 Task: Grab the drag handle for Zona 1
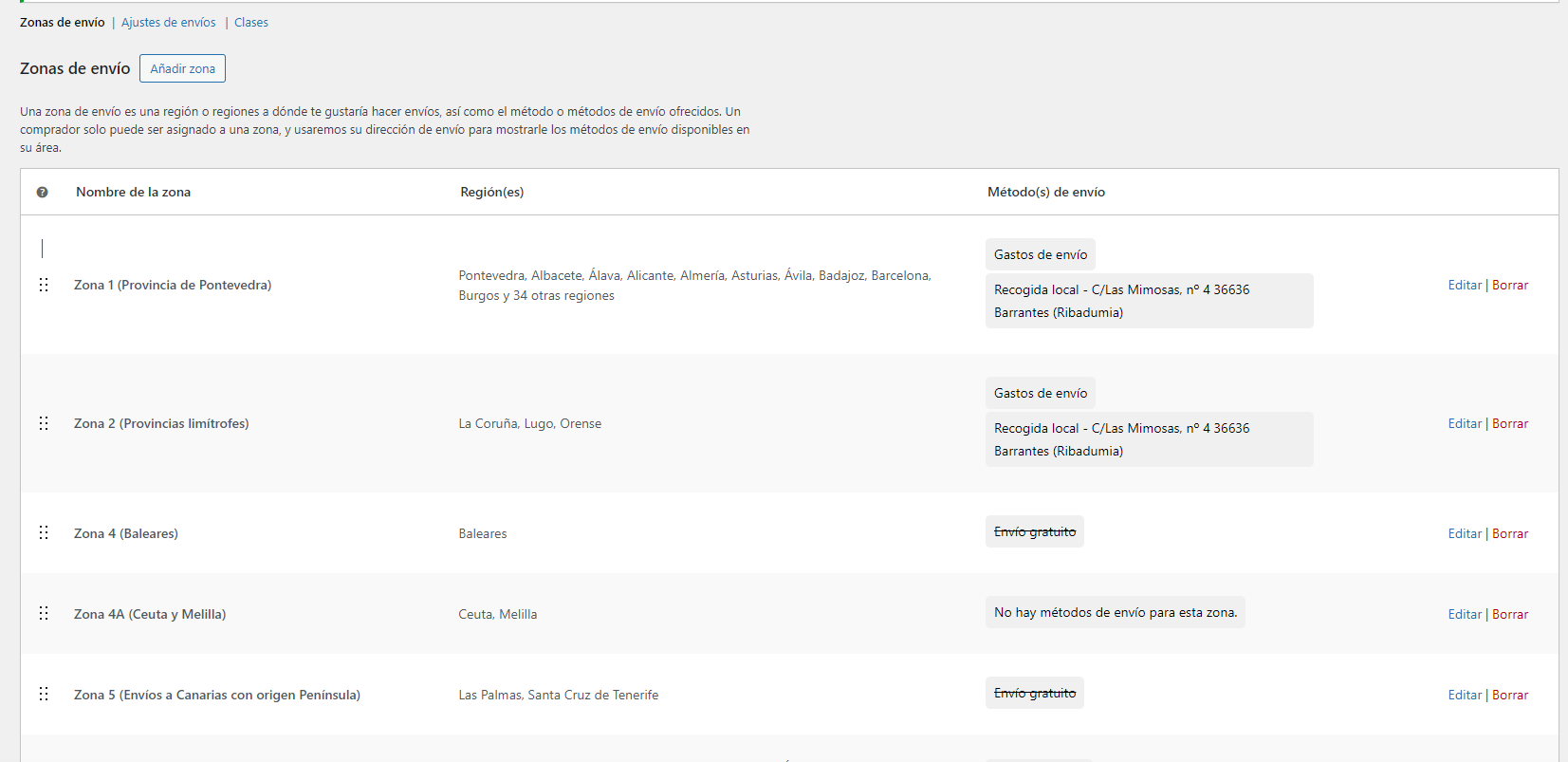tap(44, 285)
